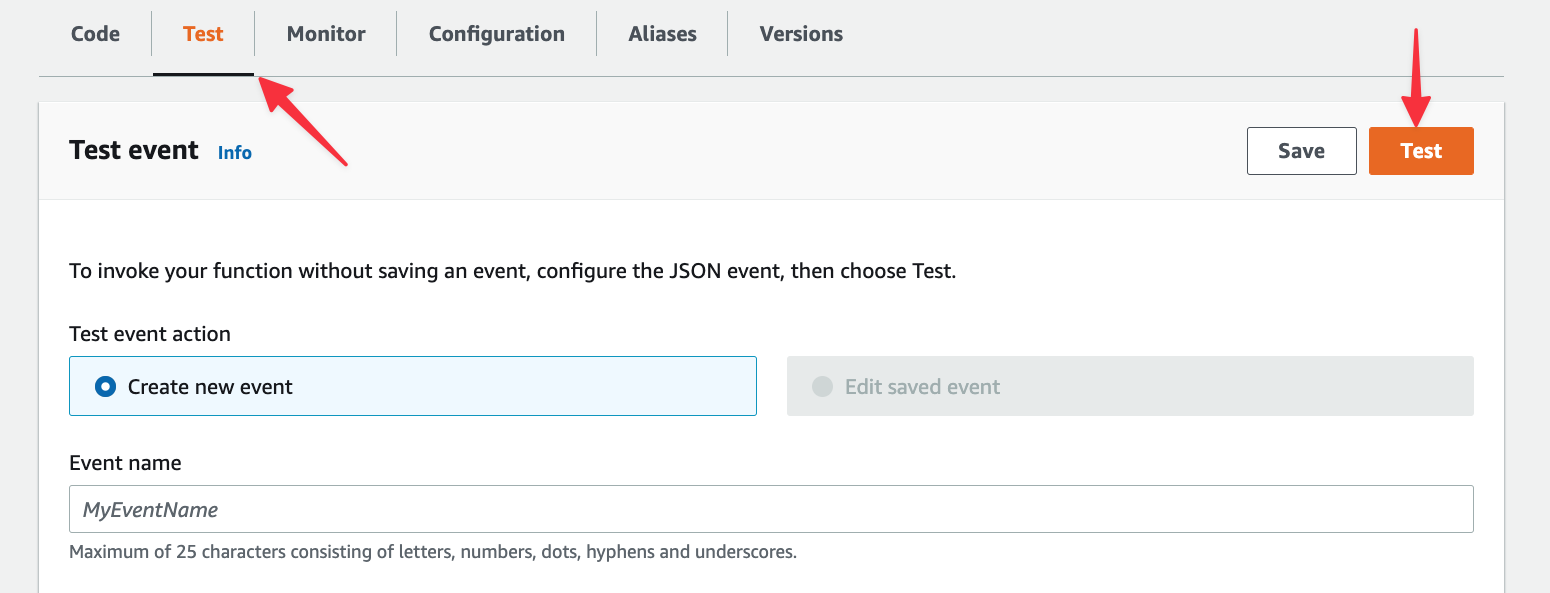The width and height of the screenshot is (1550, 593).
Task: Open the Monitor tab
Action: pos(326,34)
